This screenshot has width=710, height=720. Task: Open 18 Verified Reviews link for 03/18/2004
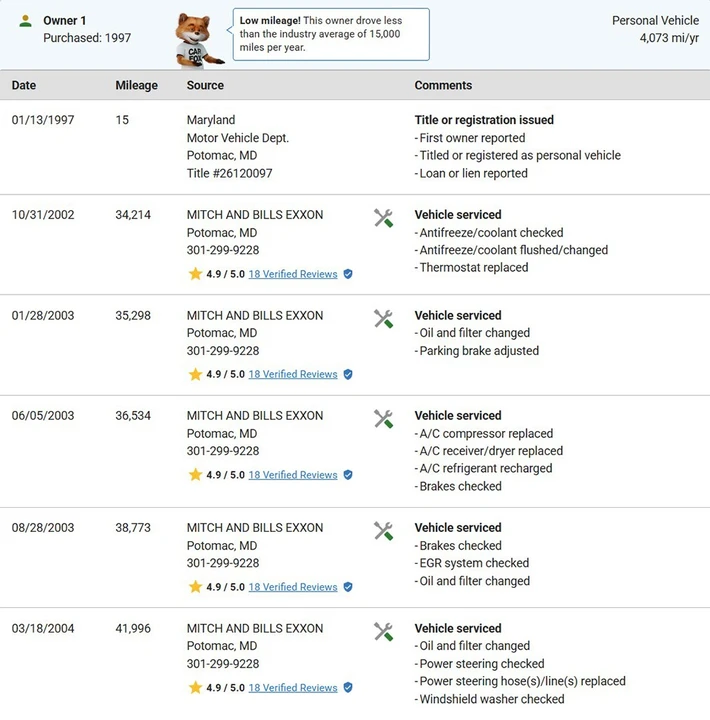[x=293, y=687]
